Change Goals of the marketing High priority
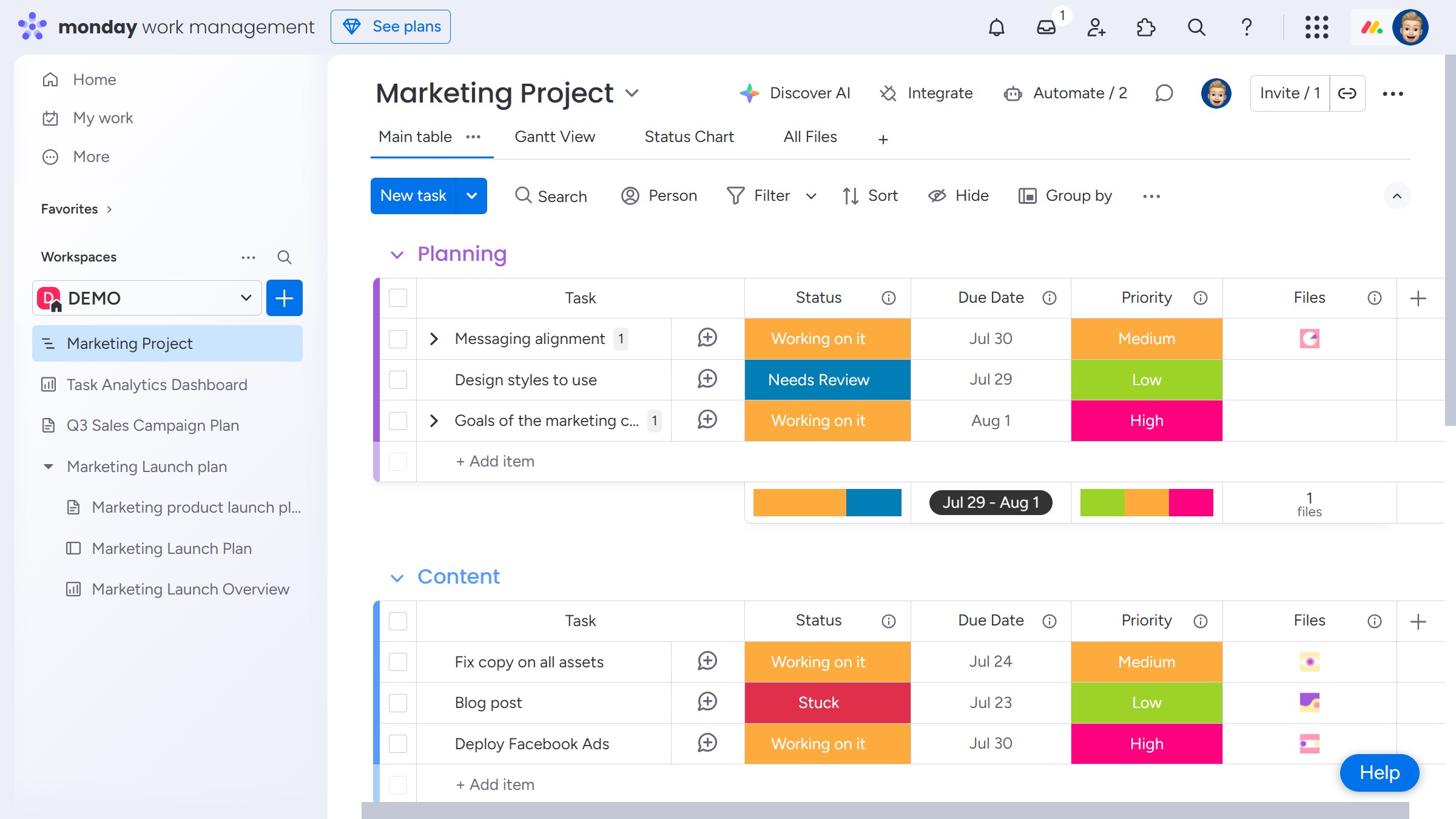This screenshot has width=1456, height=819. pyautogui.click(x=1147, y=420)
